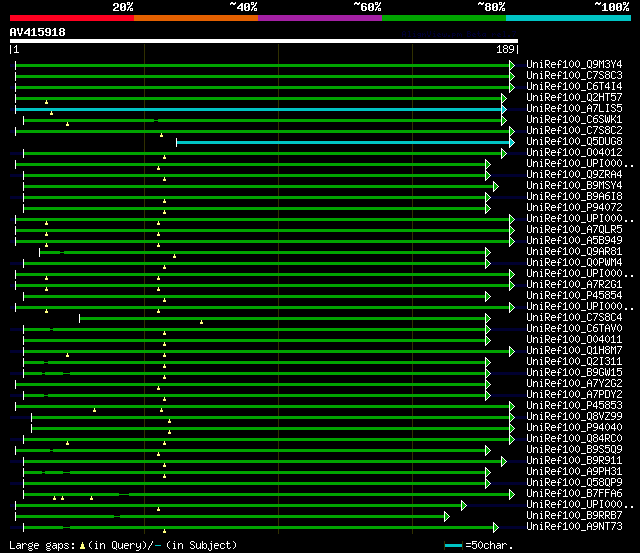Viewport: 640px width, 553px height.
Task: Select the UniRef100_O04011 label
Action: coord(574,340)
